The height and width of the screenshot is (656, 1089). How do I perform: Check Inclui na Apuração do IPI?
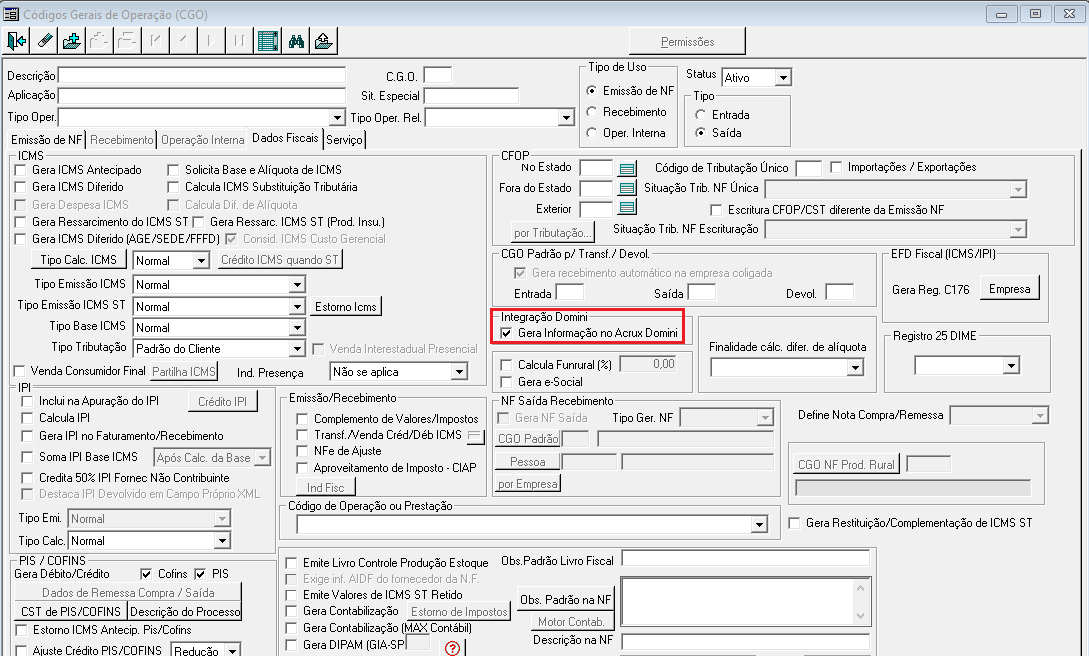[x=28, y=401]
